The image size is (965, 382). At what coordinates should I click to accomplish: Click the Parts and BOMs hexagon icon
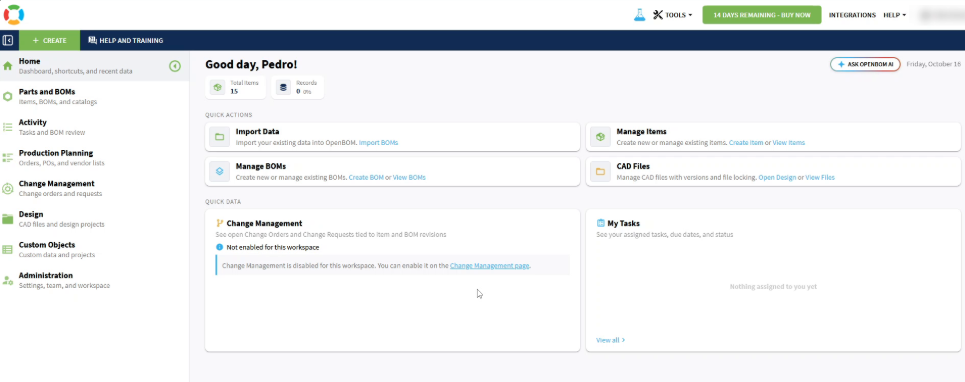7,97
